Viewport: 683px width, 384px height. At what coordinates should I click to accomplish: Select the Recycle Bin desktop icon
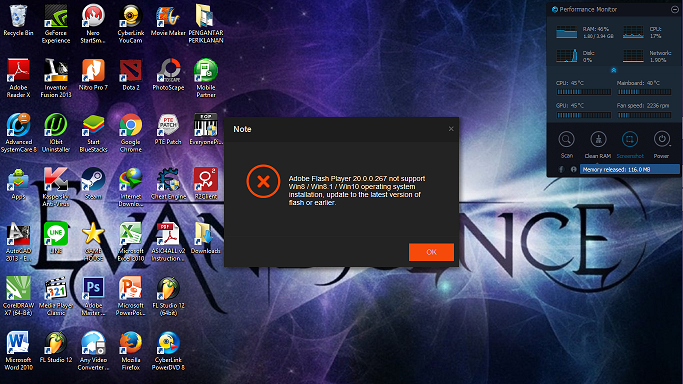[18, 20]
